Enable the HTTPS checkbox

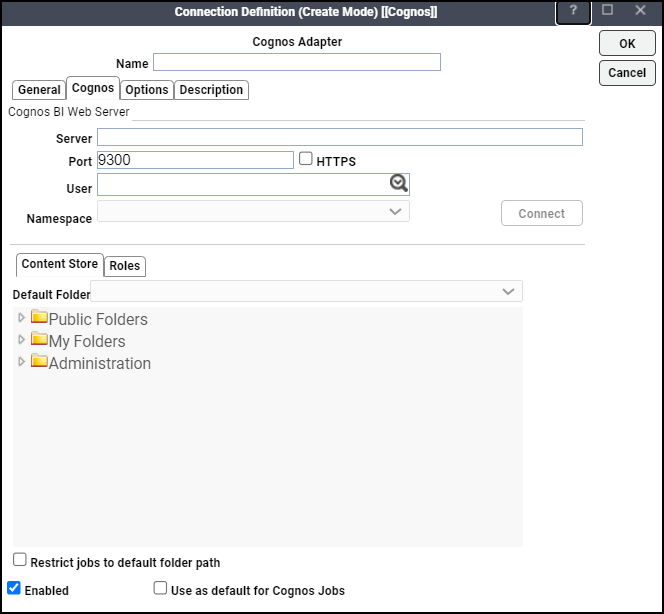pos(306,158)
